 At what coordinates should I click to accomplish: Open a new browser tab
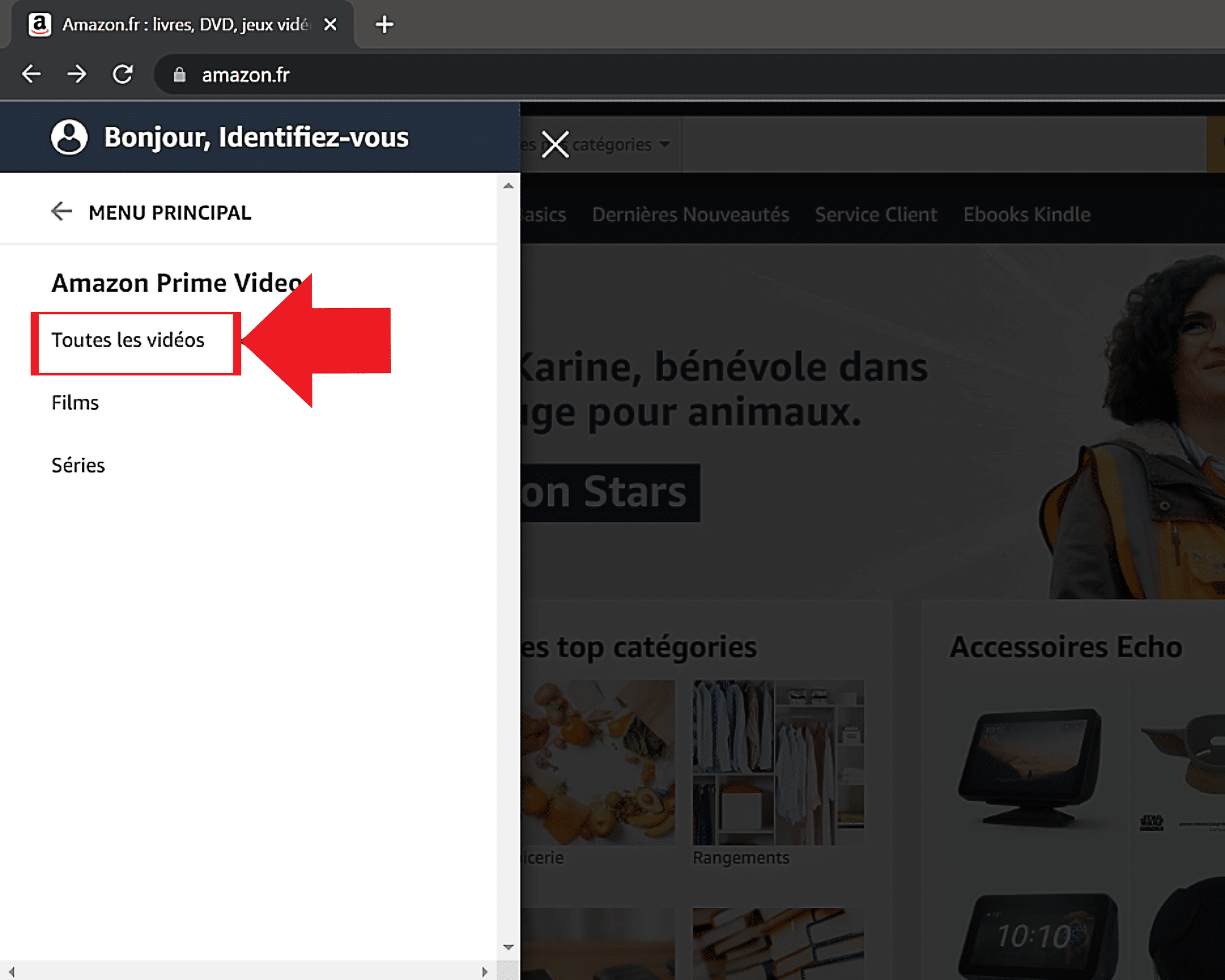click(x=384, y=24)
